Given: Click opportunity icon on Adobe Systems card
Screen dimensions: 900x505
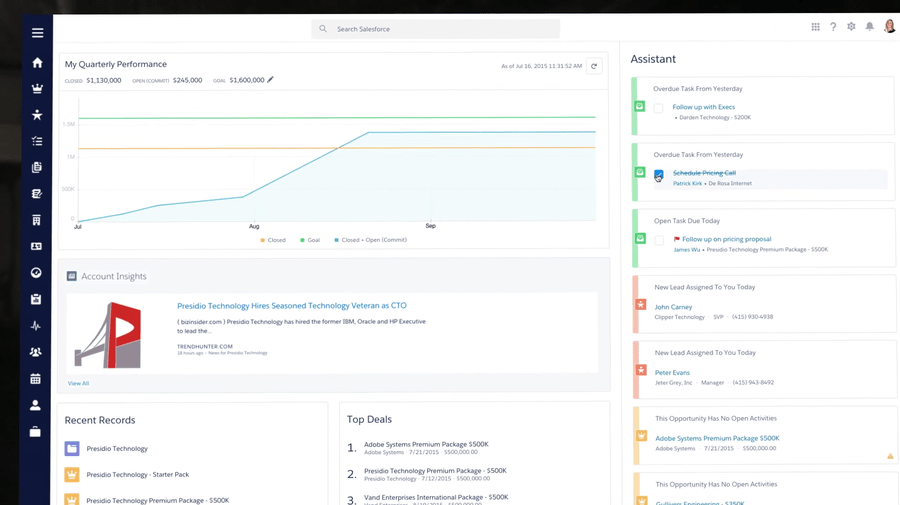Looking at the screenshot, I should coord(642,436).
